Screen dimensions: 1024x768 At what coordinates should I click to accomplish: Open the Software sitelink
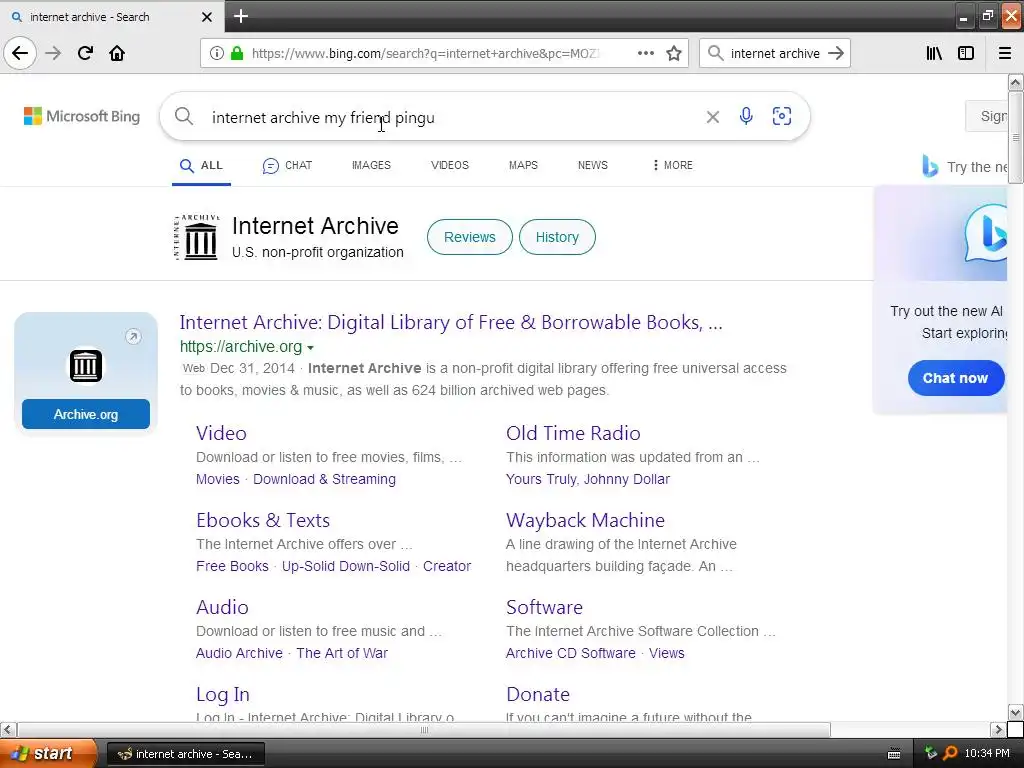tap(544, 607)
